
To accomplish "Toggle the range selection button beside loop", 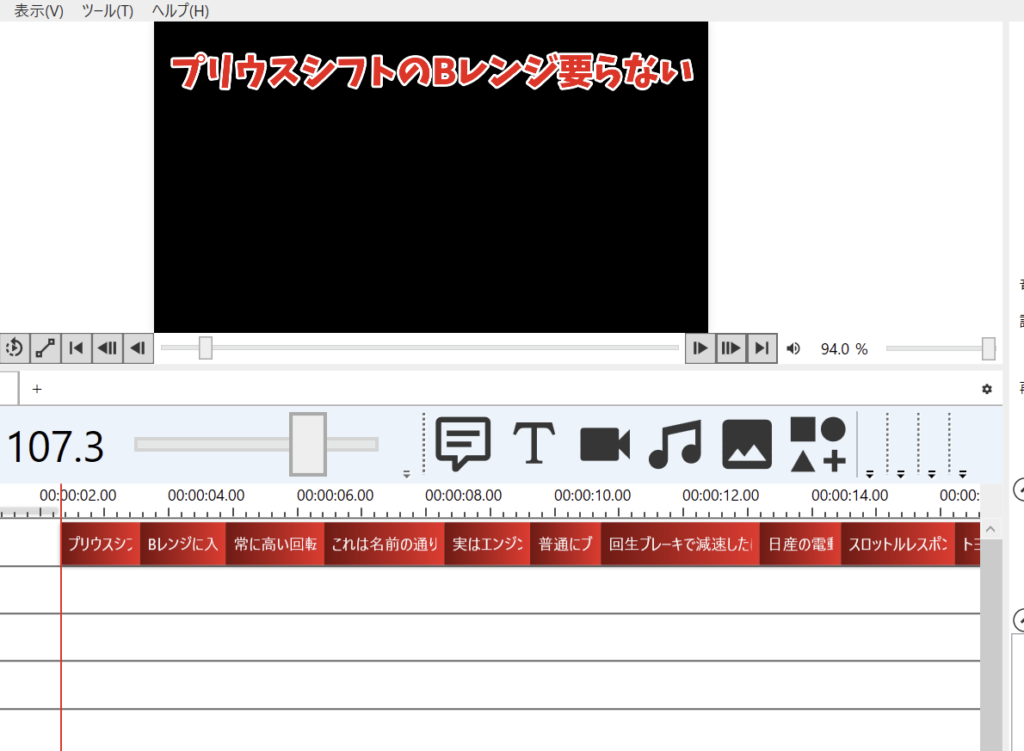I will coord(45,348).
